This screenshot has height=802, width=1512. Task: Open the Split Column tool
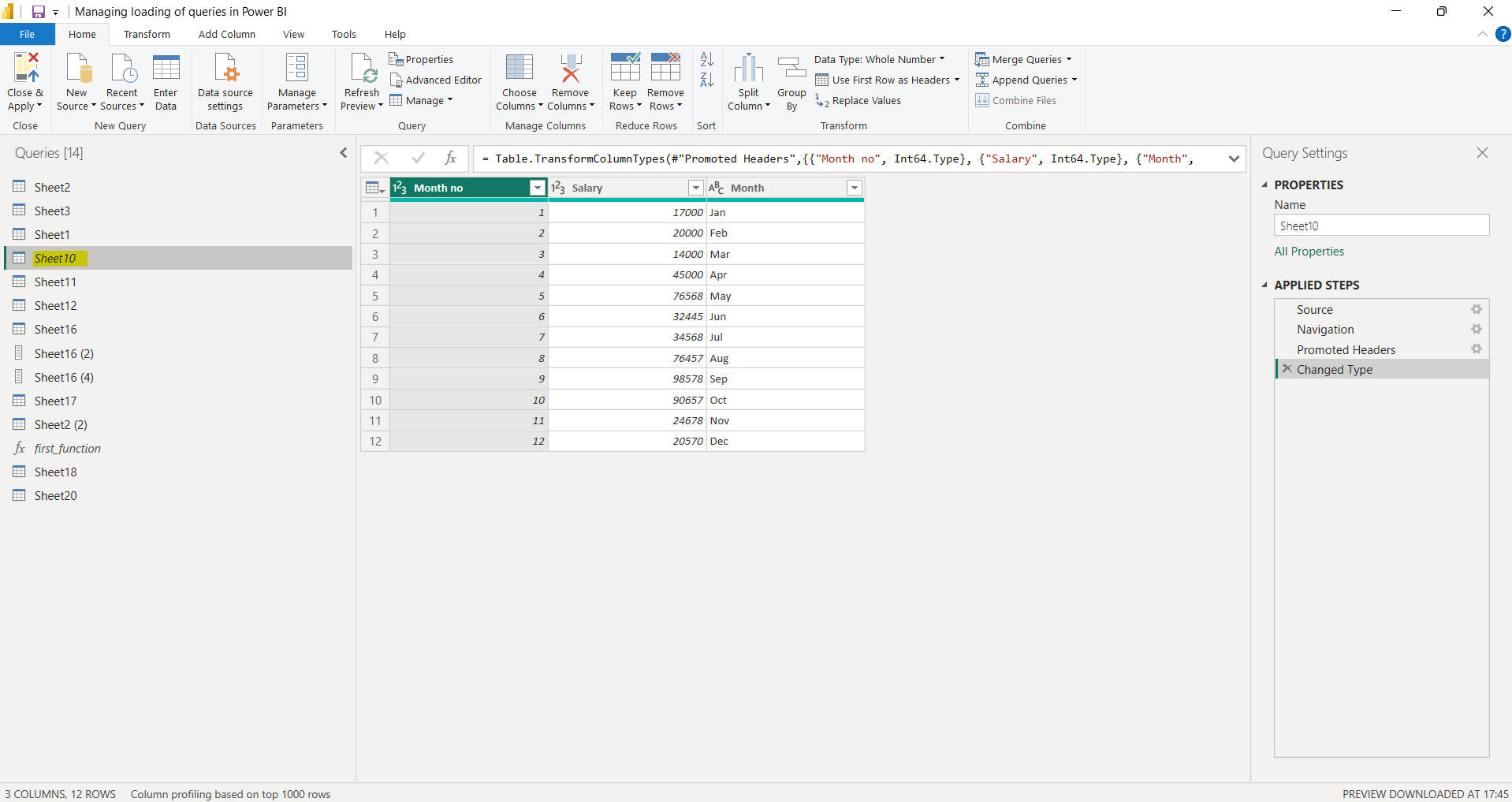click(747, 80)
